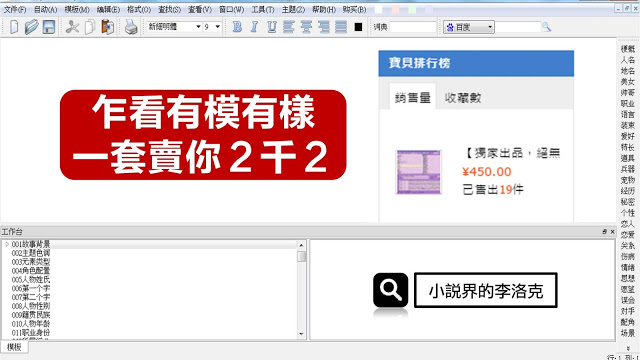Open the 【獨家出品，絕無 product link
Screen dimensions: 640x360
[x=512, y=153]
